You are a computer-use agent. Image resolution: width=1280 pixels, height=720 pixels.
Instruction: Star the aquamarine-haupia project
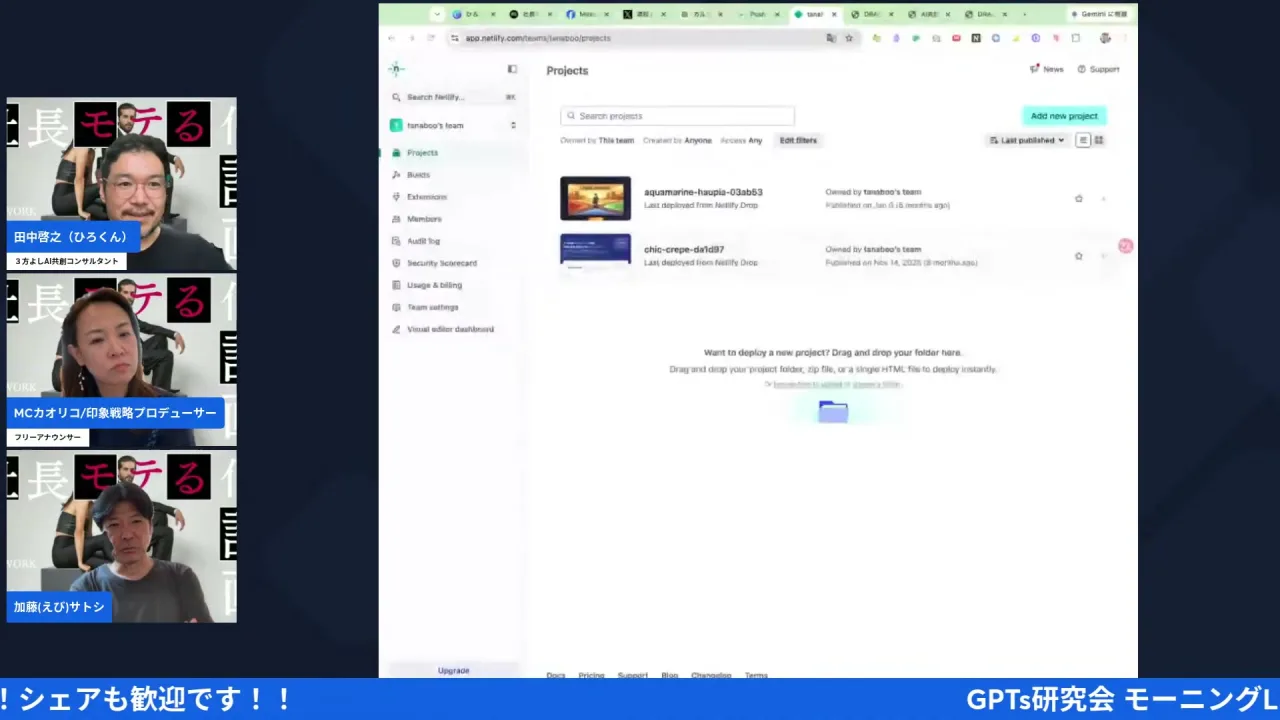(x=1078, y=198)
